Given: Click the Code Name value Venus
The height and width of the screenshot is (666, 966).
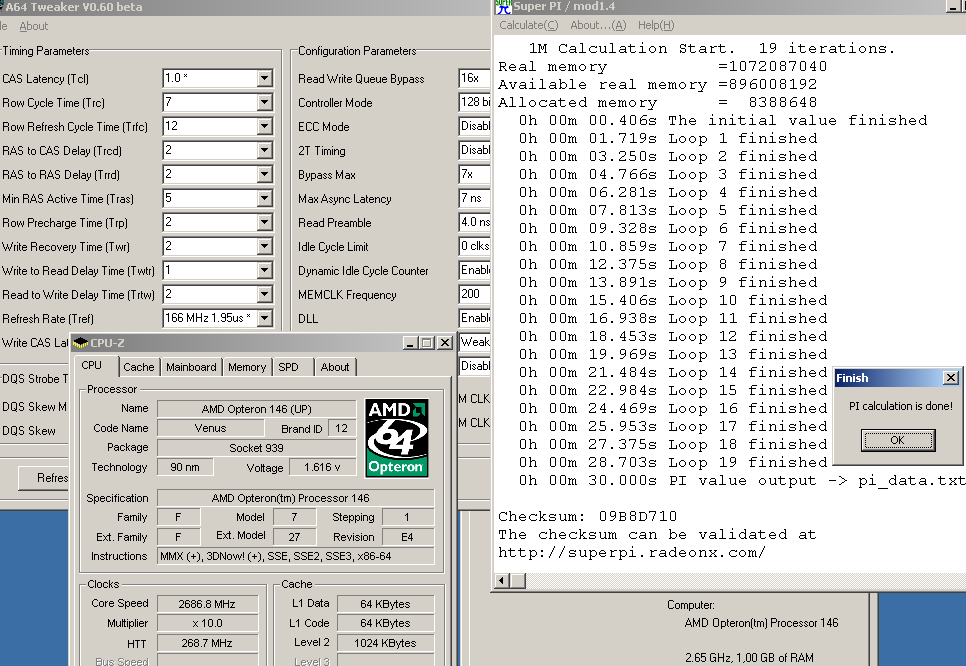Looking at the screenshot, I should click(x=210, y=428).
